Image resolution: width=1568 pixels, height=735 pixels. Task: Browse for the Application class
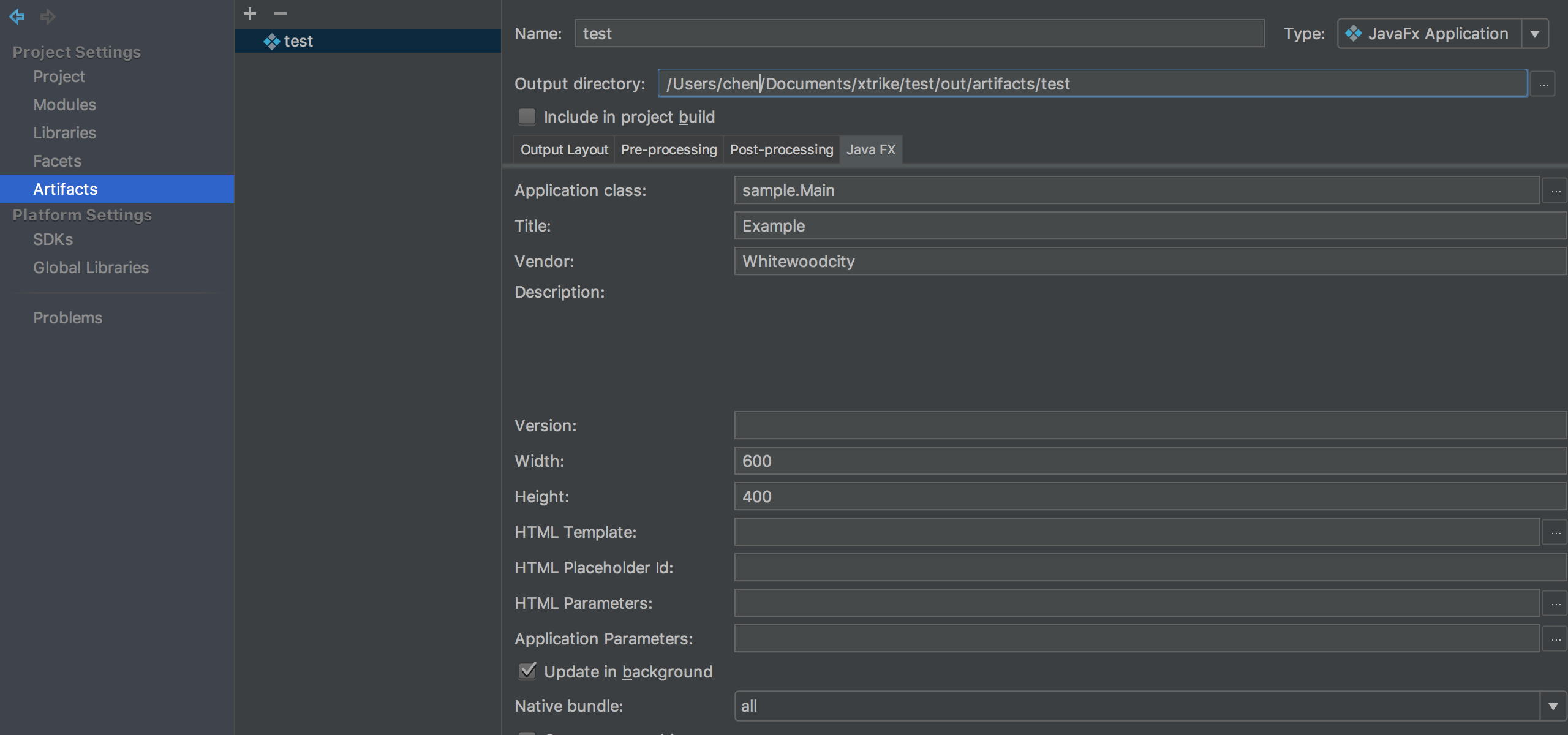[1555, 190]
